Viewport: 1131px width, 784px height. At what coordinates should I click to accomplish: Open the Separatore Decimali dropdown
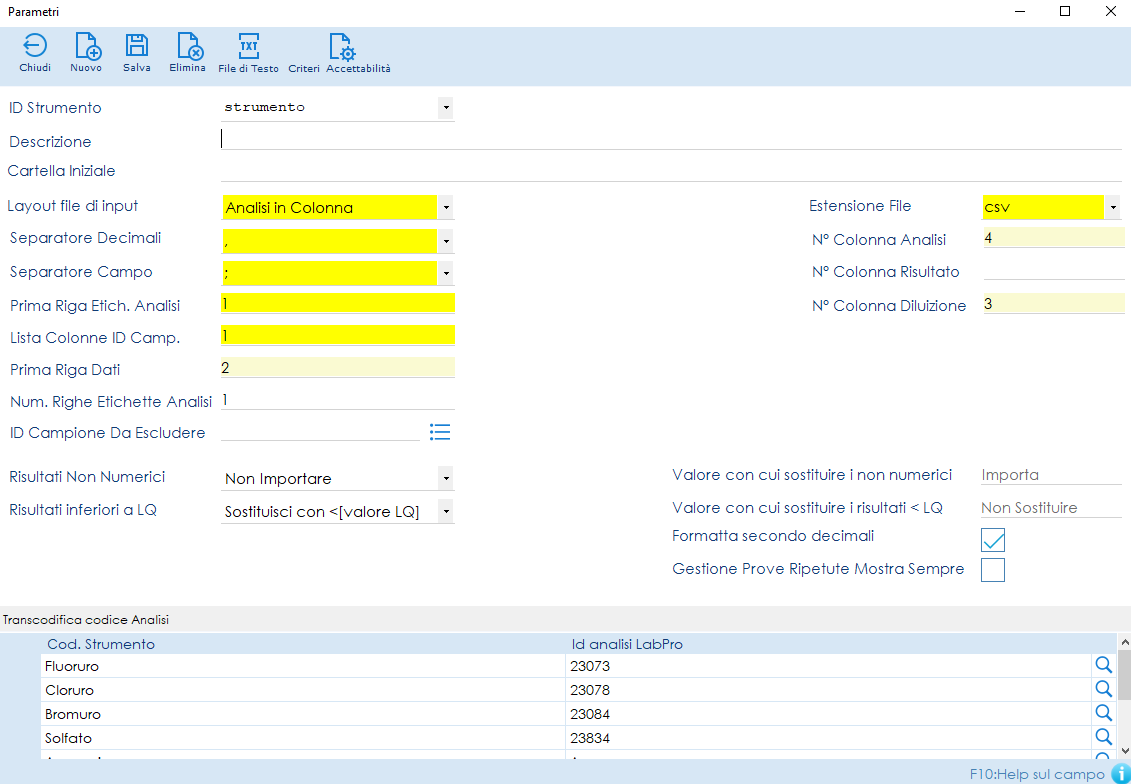[446, 242]
